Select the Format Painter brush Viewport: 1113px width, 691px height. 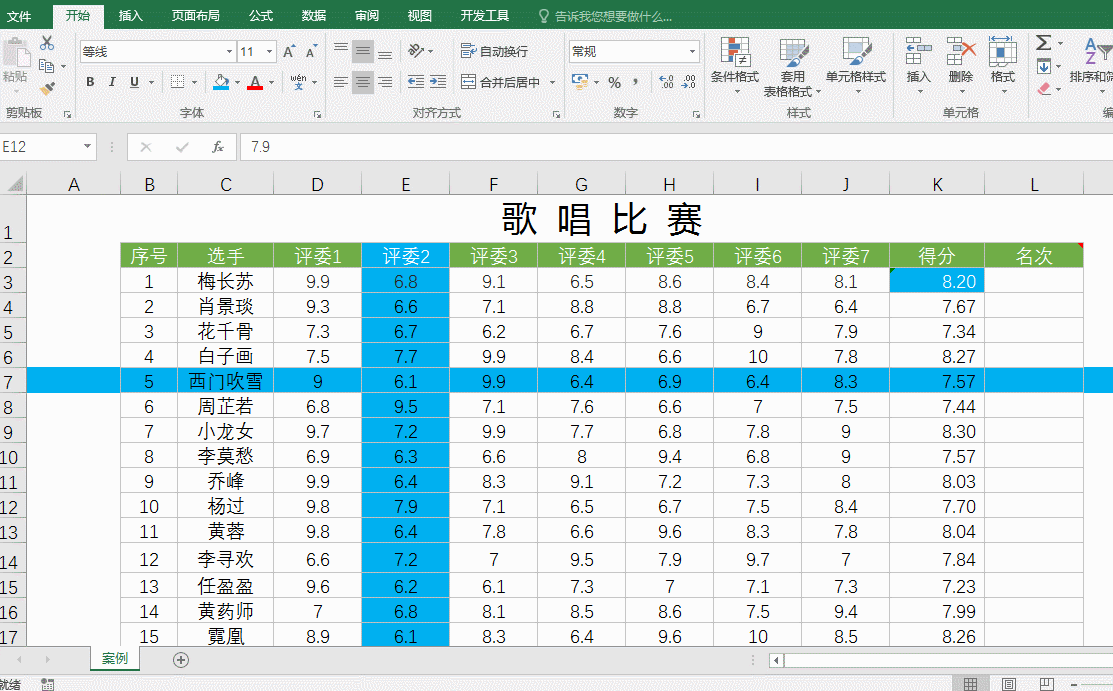(47, 89)
